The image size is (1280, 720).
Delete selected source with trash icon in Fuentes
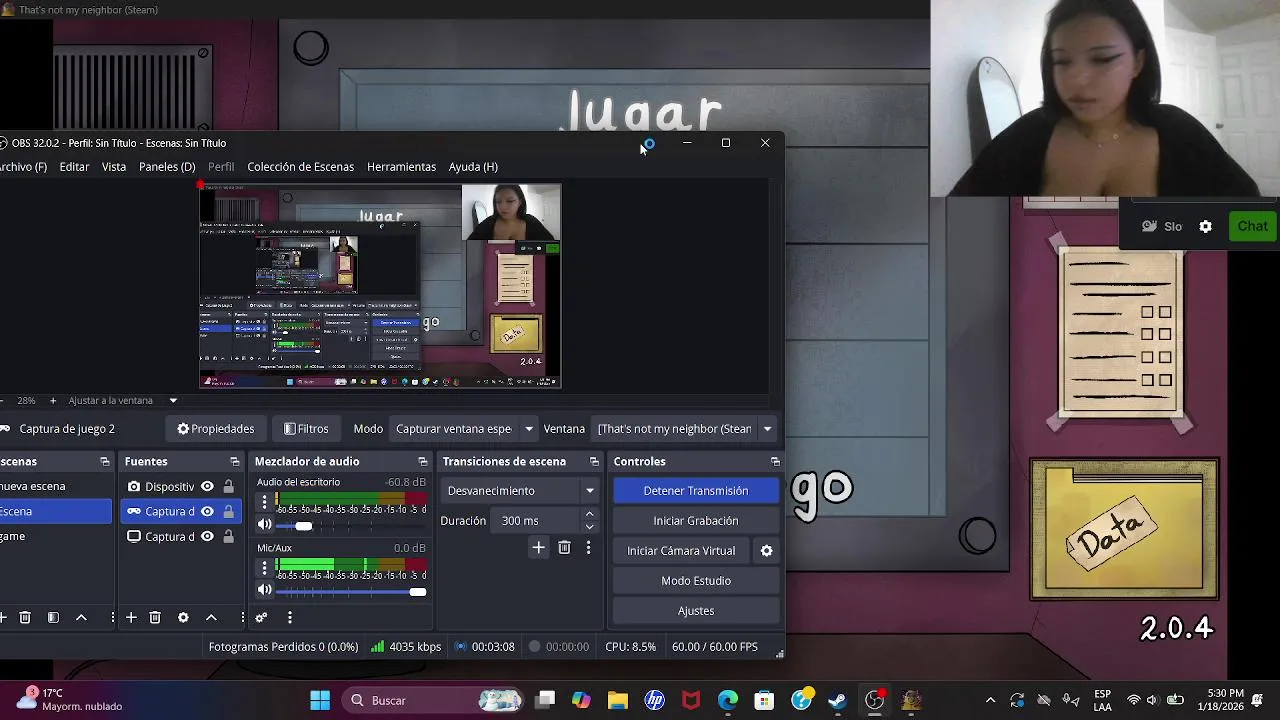155,618
